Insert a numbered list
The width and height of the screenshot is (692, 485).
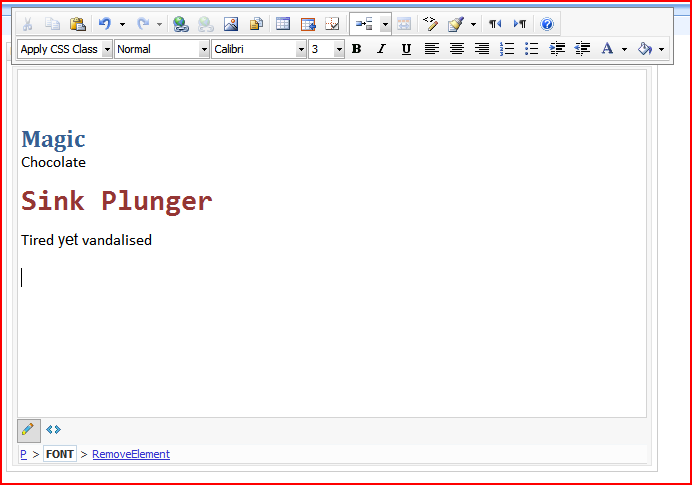[507, 49]
